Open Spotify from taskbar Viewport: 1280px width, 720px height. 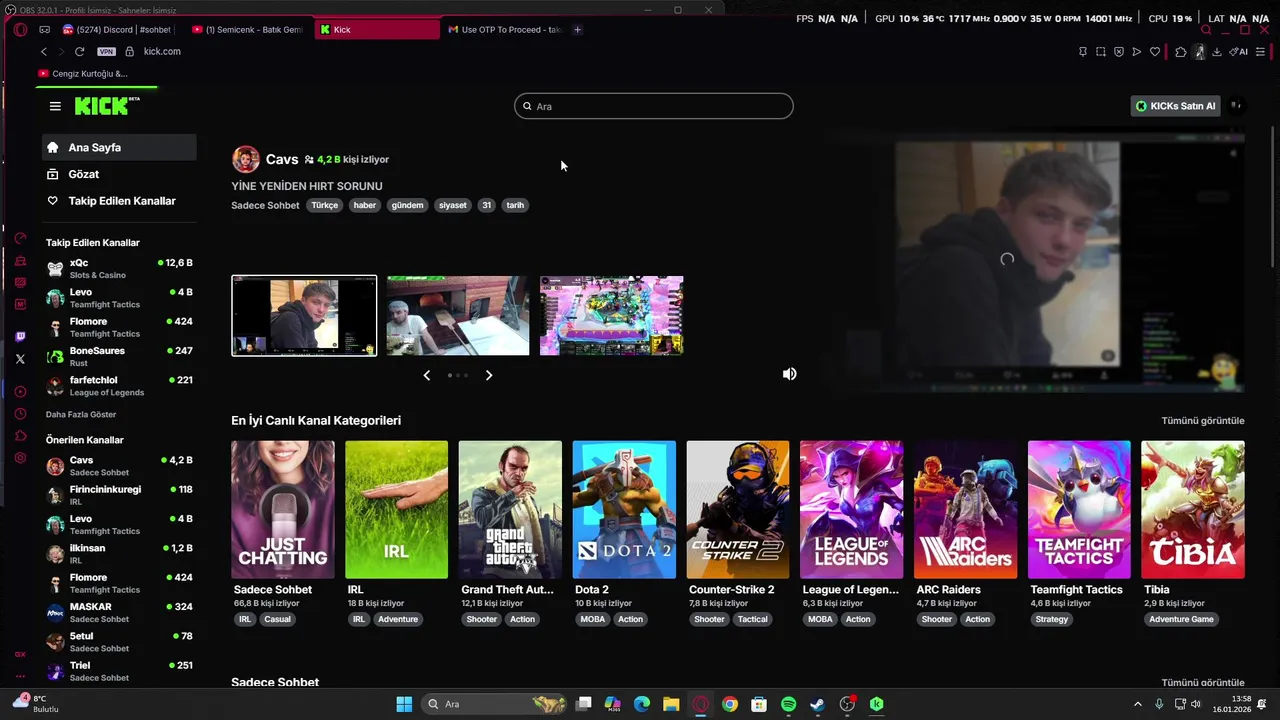click(788, 704)
